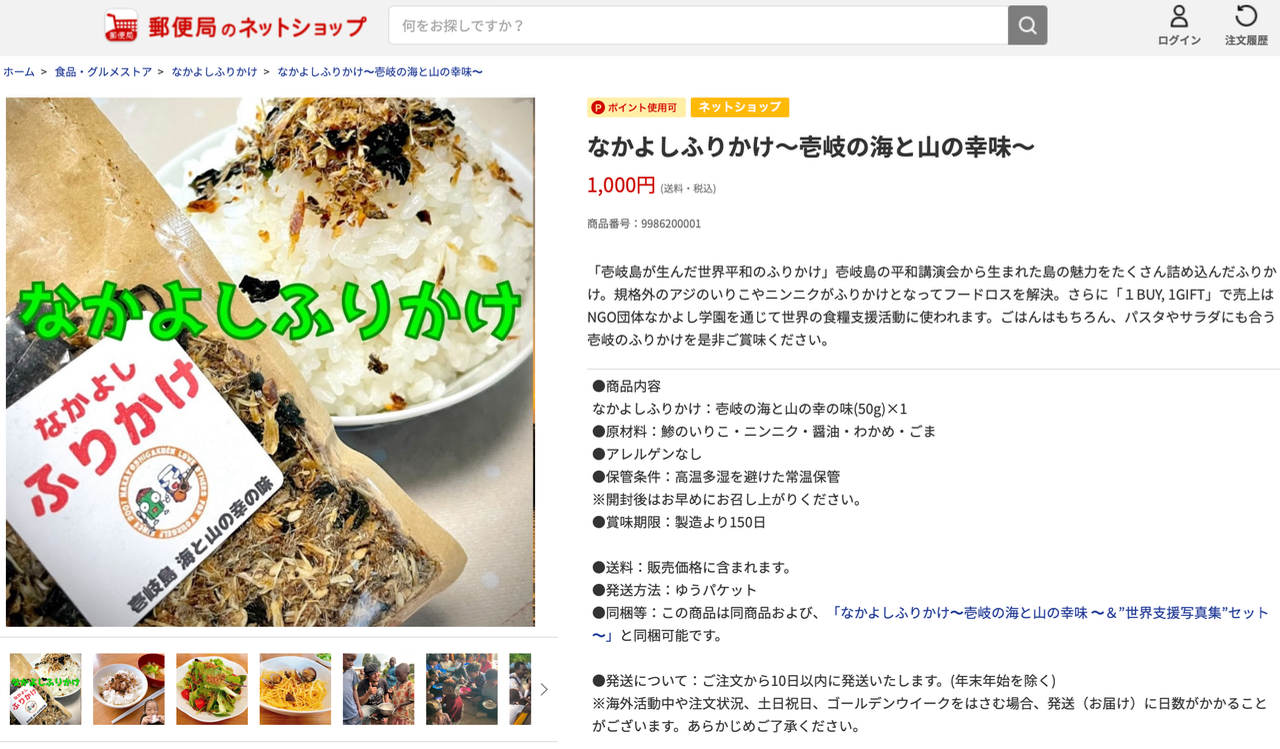Select the green salad thumbnail
This screenshot has width=1280, height=749.
[x=212, y=689]
